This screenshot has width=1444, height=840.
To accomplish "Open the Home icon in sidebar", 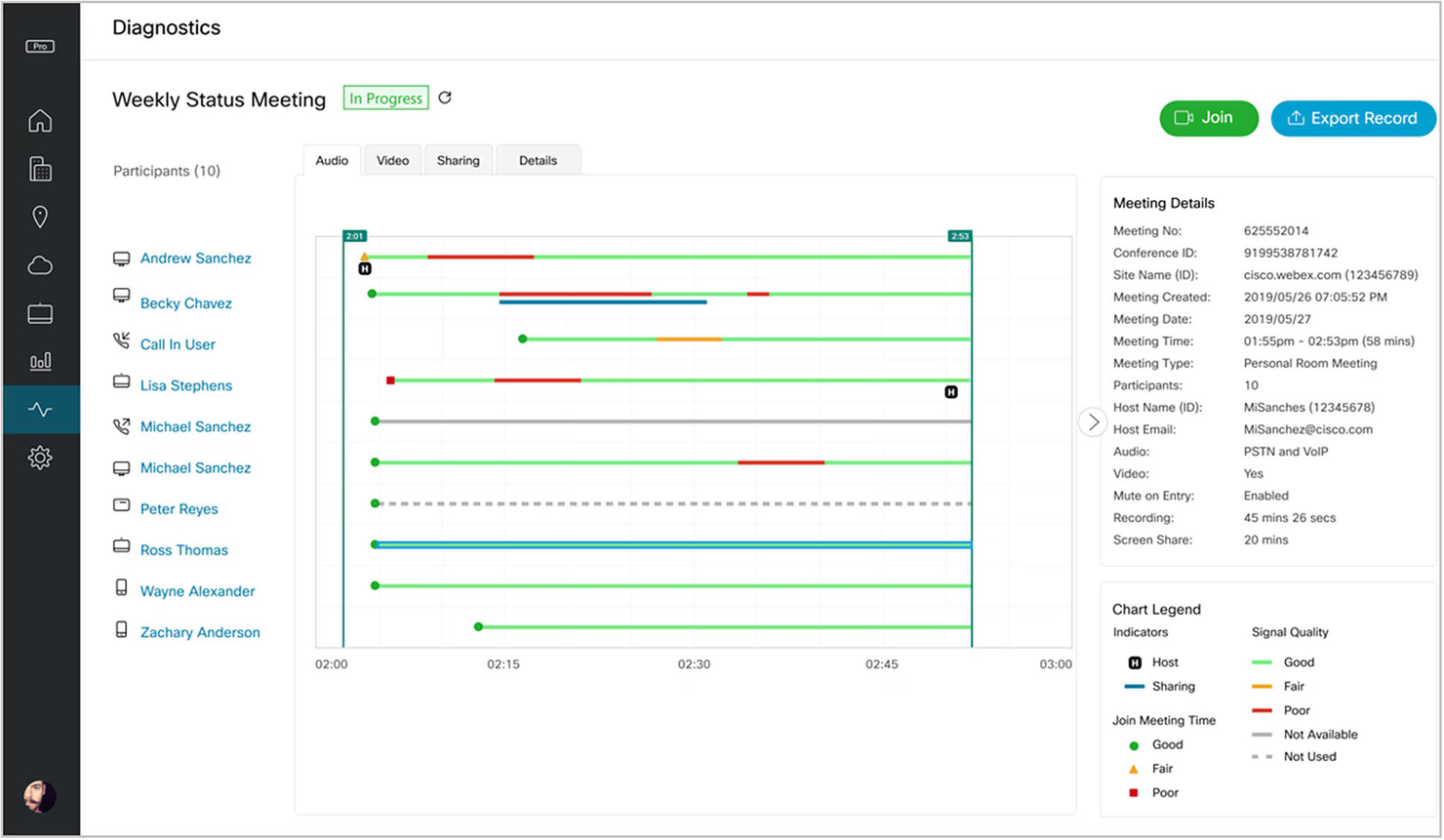I will coord(40,121).
